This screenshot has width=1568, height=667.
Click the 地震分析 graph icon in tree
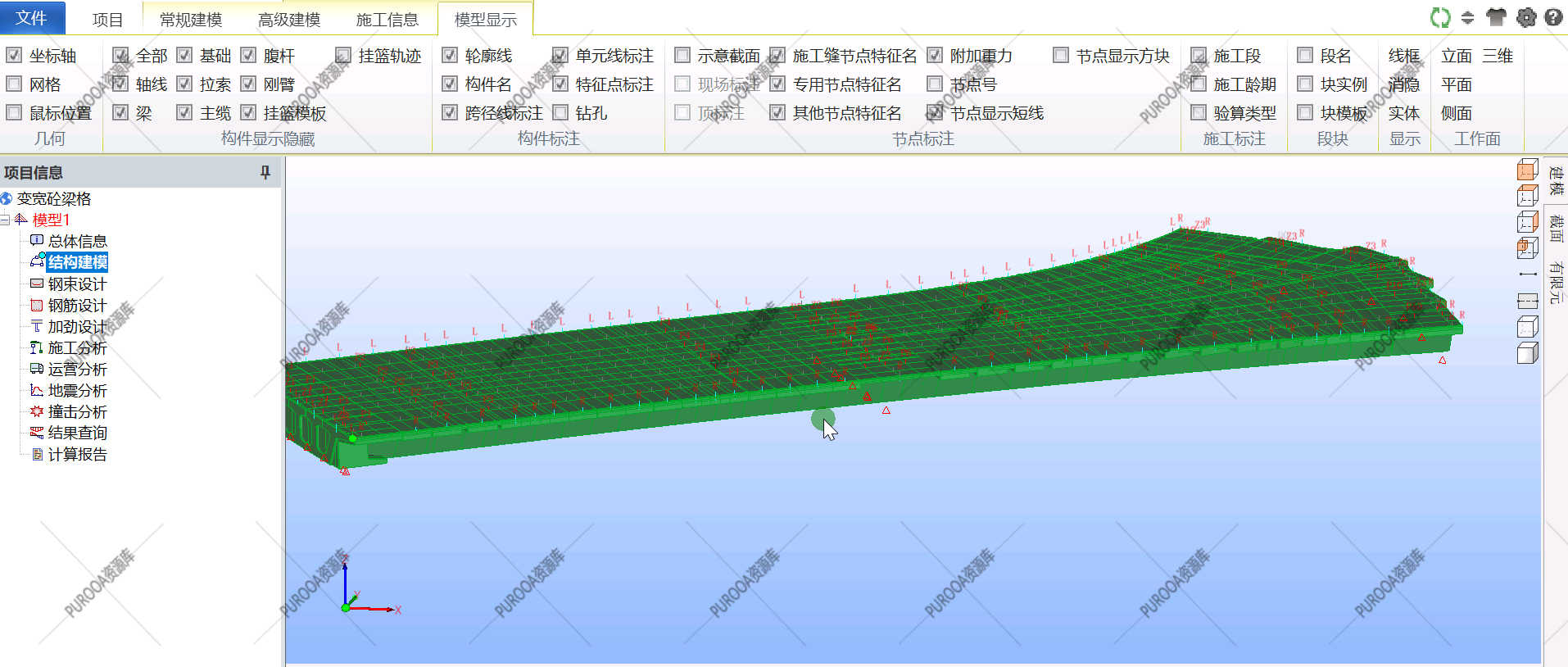[x=37, y=390]
